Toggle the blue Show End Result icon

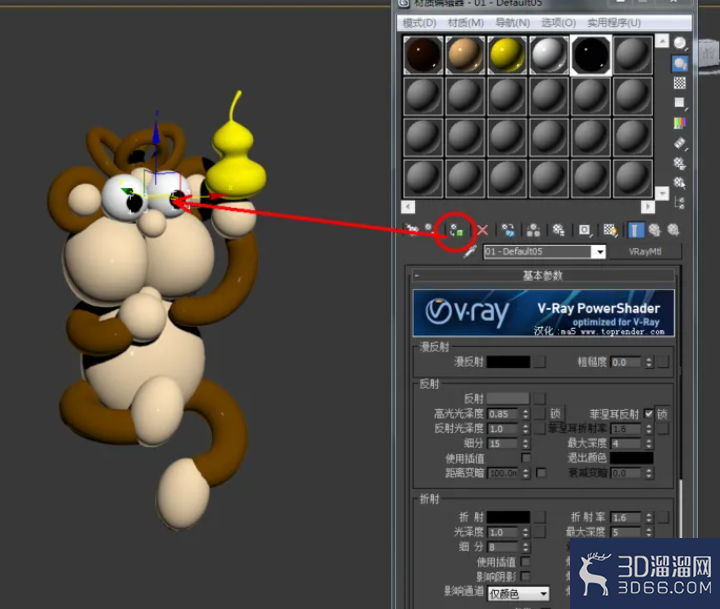click(x=636, y=230)
